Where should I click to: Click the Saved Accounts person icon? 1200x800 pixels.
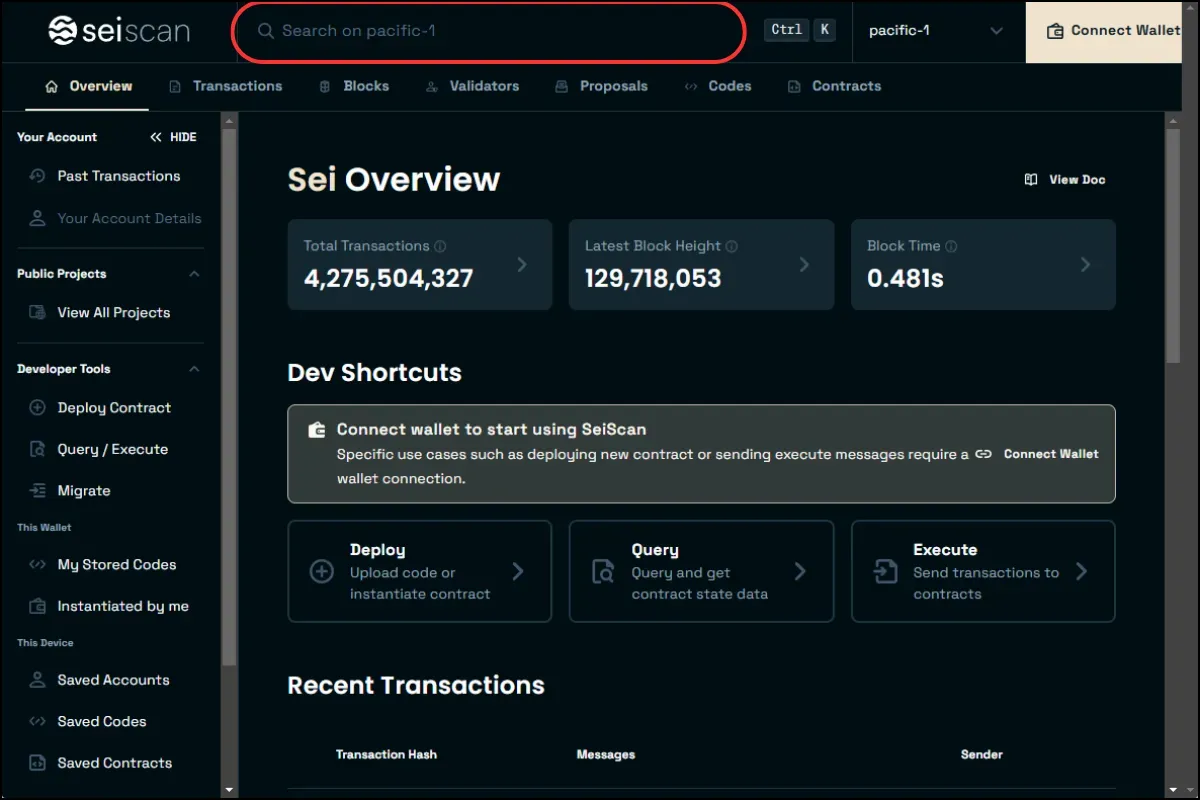[38, 680]
